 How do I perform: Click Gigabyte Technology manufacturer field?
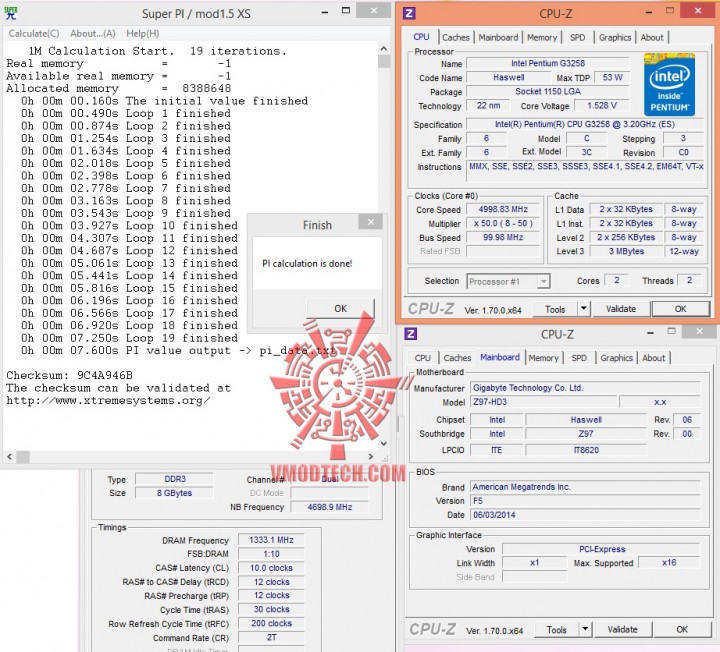pyautogui.click(x=585, y=388)
